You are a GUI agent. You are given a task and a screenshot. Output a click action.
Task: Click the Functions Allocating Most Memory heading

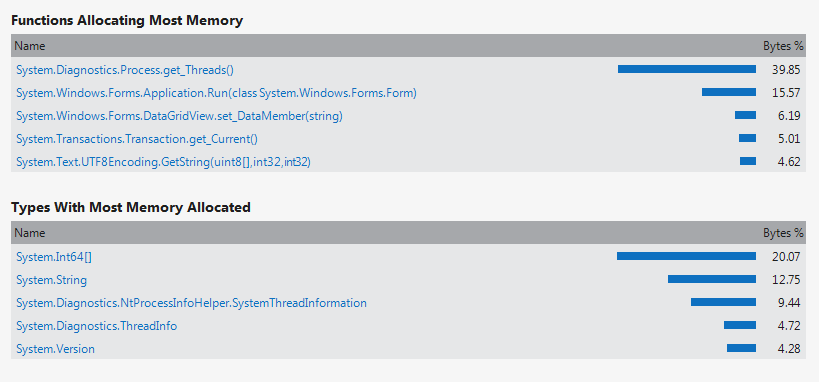point(127,20)
